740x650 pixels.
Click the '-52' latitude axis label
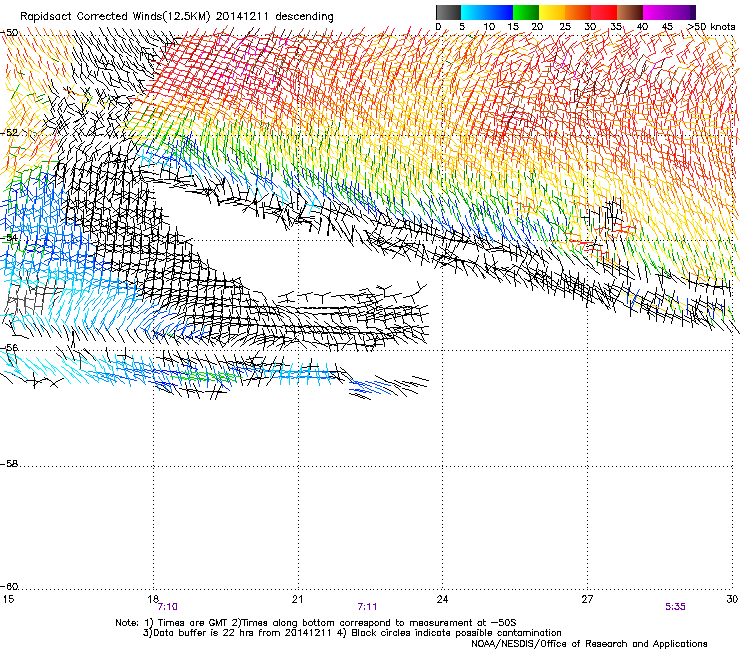pyautogui.click(x=9, y=133)
